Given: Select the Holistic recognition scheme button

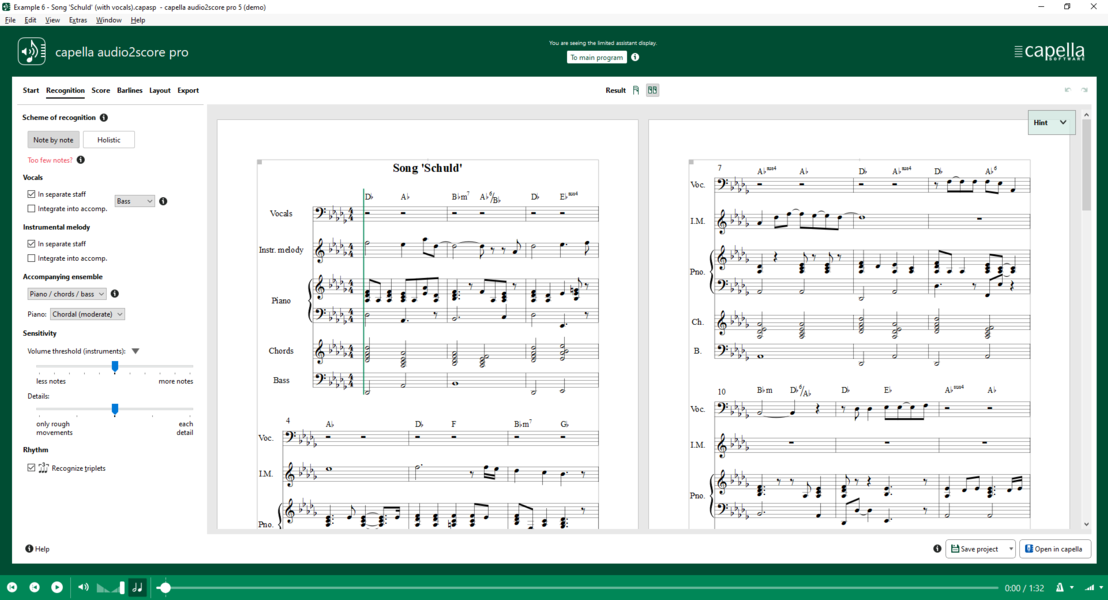Looking at the screenshot, I should [109, 140].
